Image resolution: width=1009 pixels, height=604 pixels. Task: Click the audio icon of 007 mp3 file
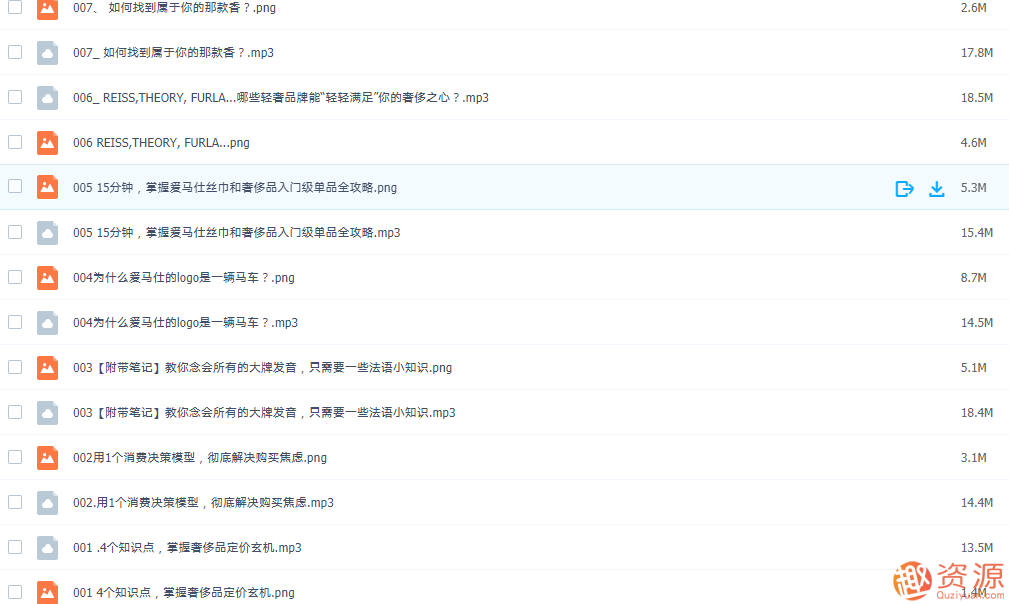[x=47, y=53]
